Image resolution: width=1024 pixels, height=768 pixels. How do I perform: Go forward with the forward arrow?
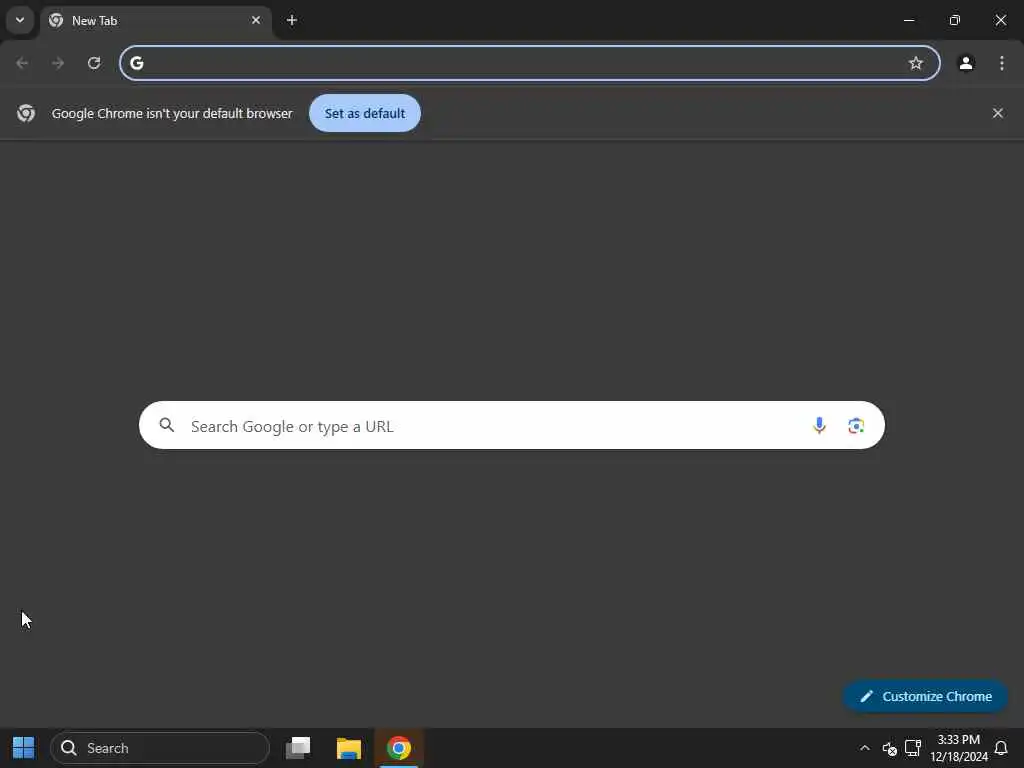[58, 63]
